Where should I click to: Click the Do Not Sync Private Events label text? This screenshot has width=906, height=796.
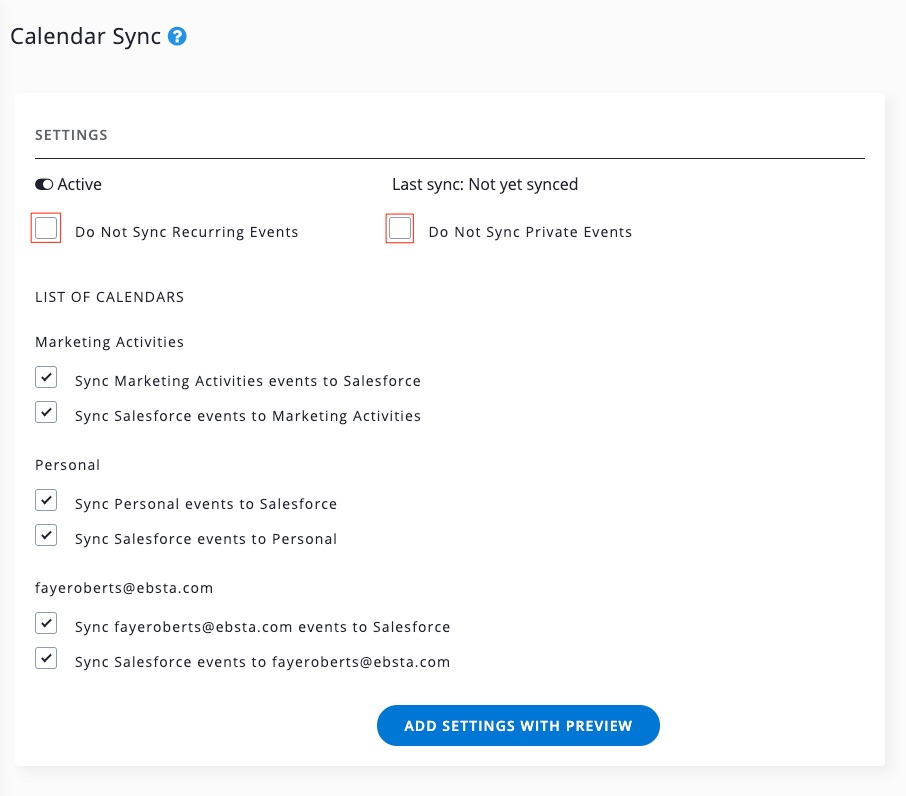click(530, 232)
